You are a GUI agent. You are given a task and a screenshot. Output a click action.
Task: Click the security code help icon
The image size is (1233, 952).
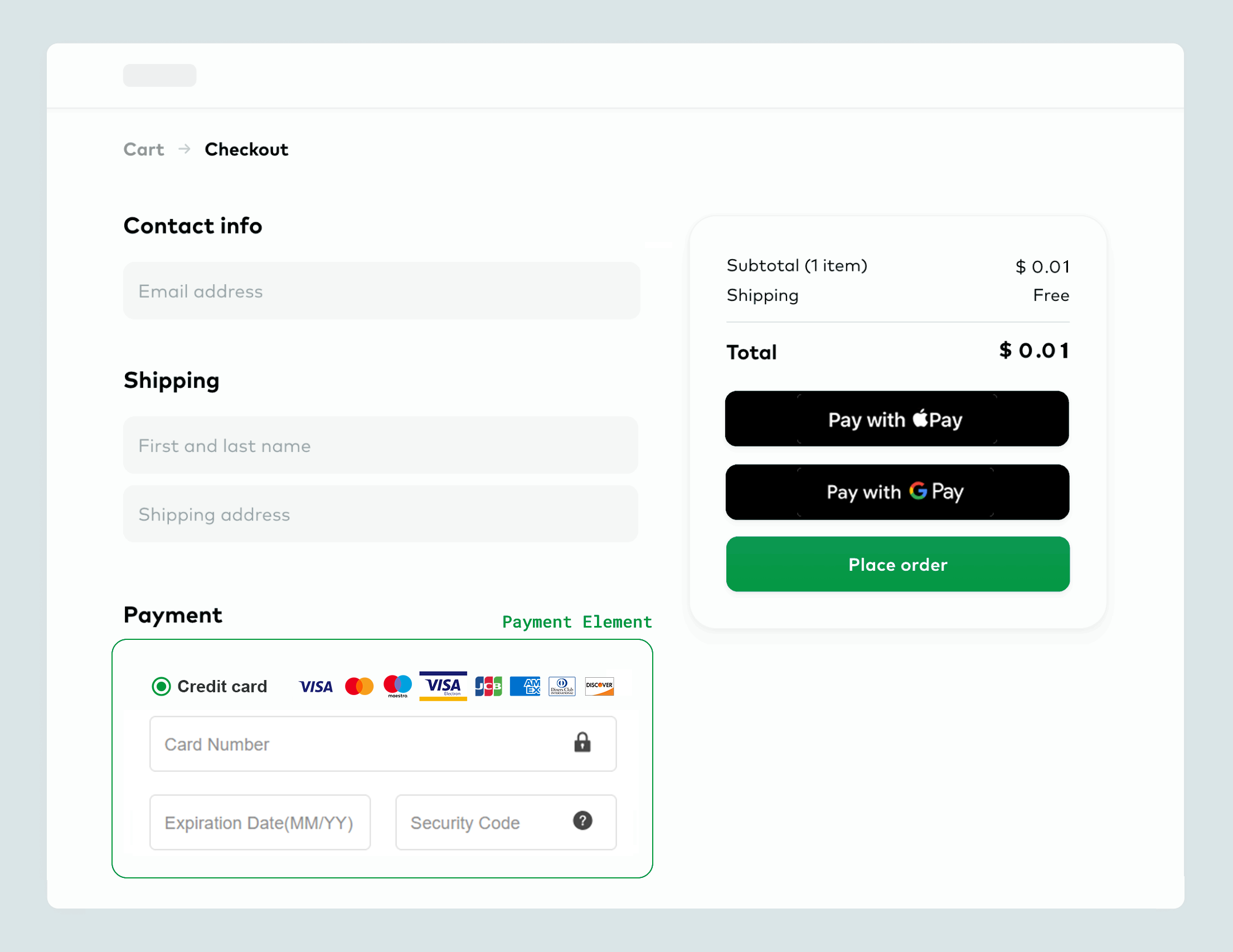click(582, 820)
